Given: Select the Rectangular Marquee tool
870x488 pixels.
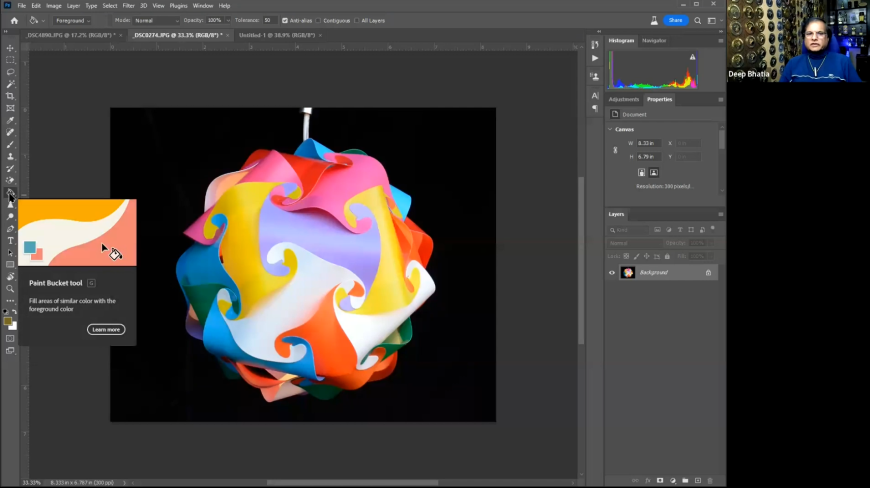Looking at the screenshot, I should 10,60.
